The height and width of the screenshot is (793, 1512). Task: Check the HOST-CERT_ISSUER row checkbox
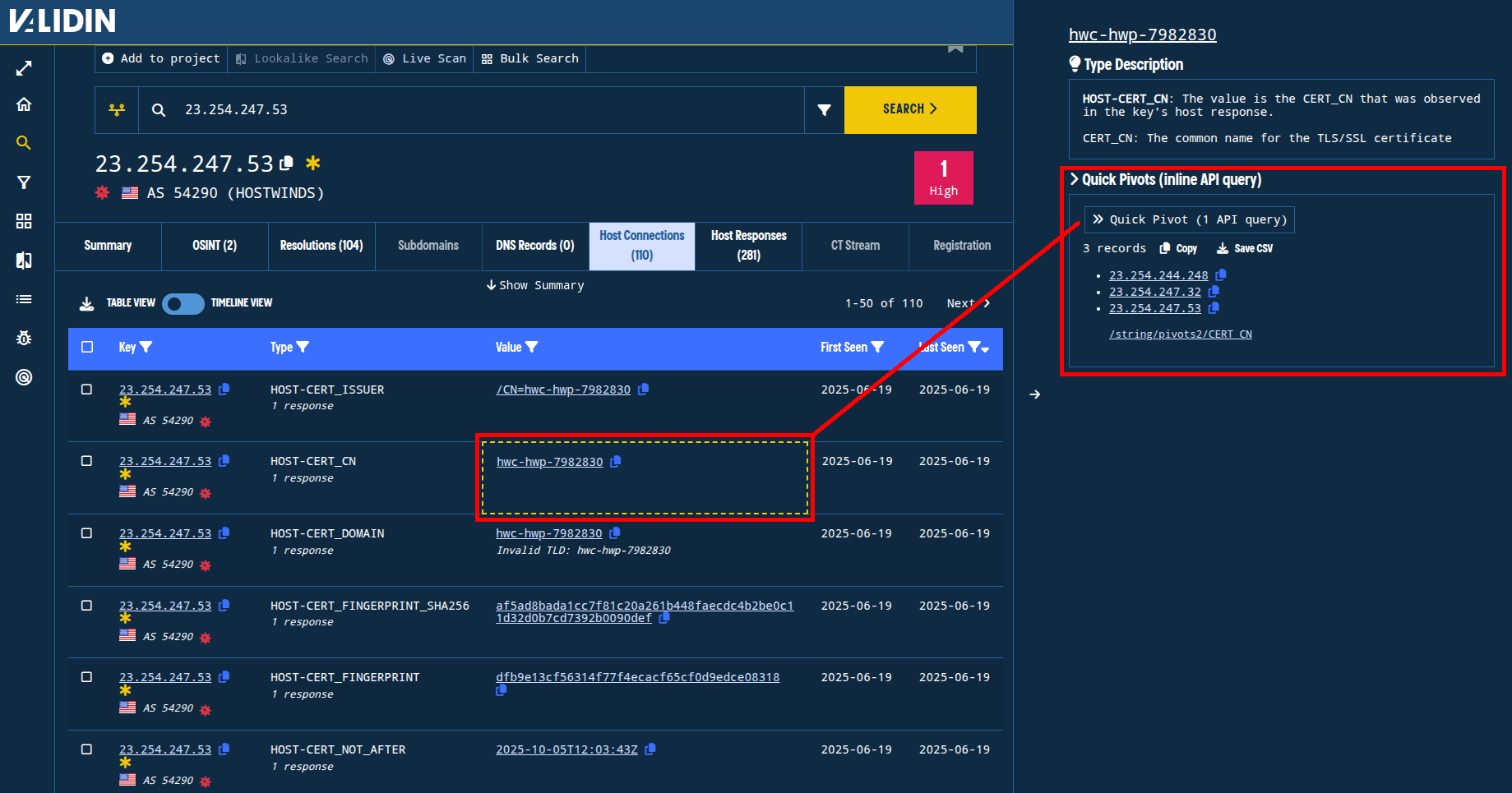(86, 390)
